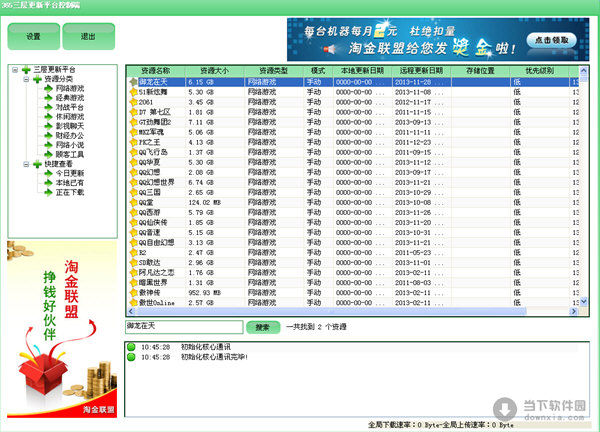Click the 124.02 MB size cell

click(x=204, y=202)
